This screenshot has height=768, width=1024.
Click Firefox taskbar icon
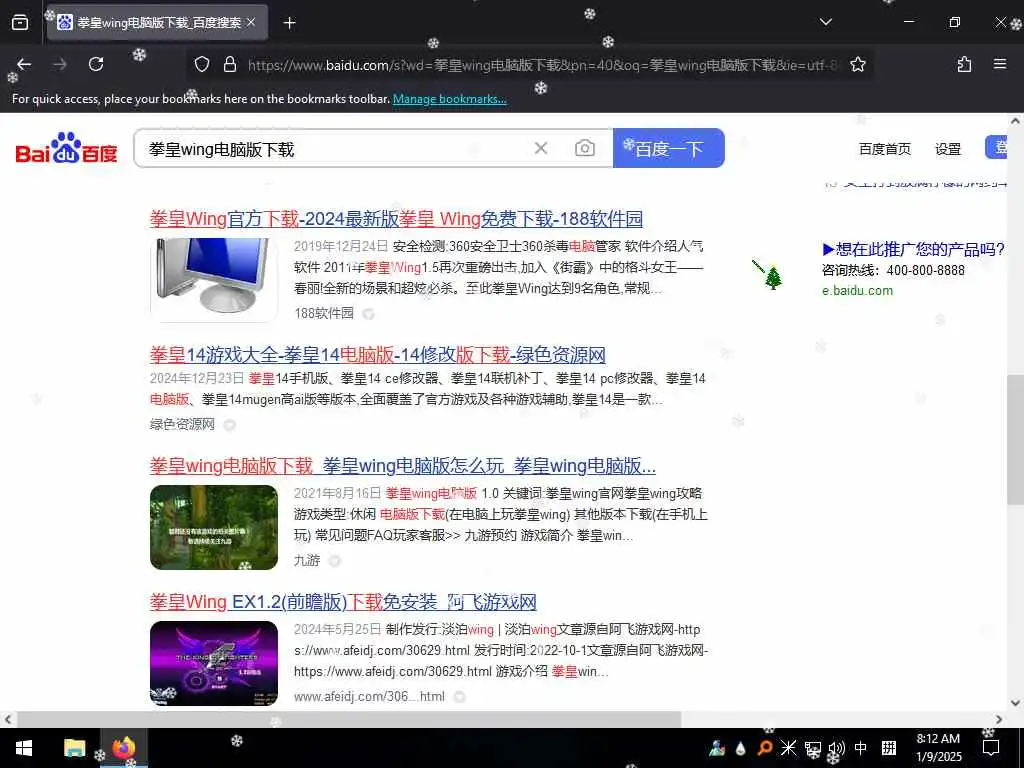click(123, 748)
